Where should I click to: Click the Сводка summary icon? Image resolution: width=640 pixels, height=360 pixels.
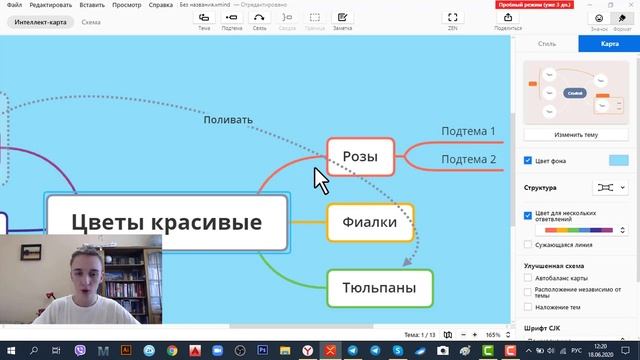[x=287, y=18]
